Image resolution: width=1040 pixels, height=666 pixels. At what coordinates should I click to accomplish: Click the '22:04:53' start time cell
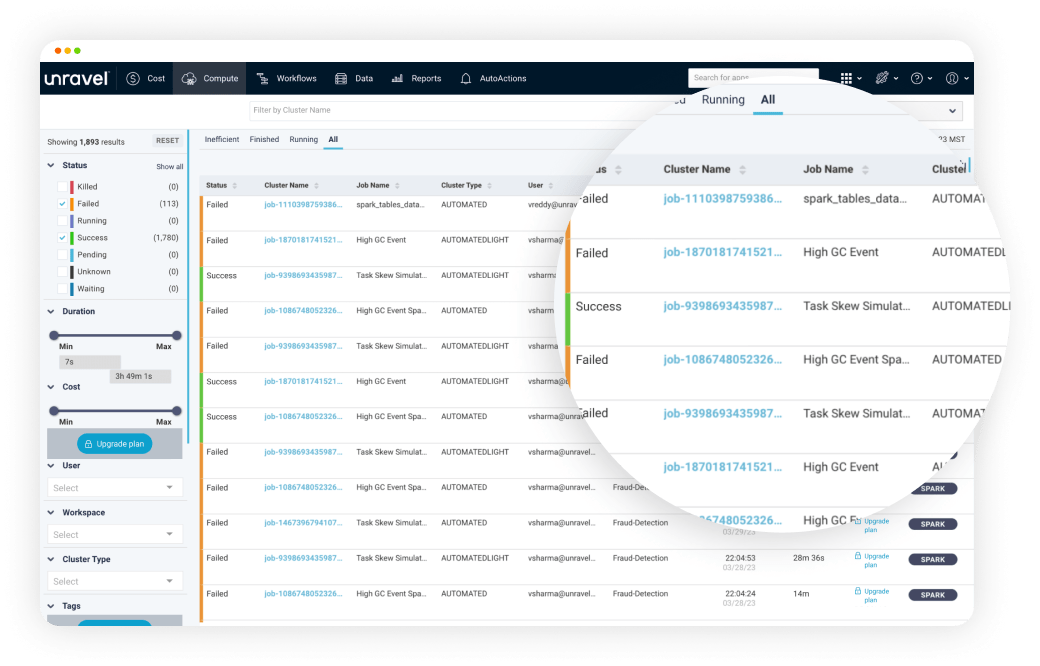pyautogui.click(x=740, y=558)
